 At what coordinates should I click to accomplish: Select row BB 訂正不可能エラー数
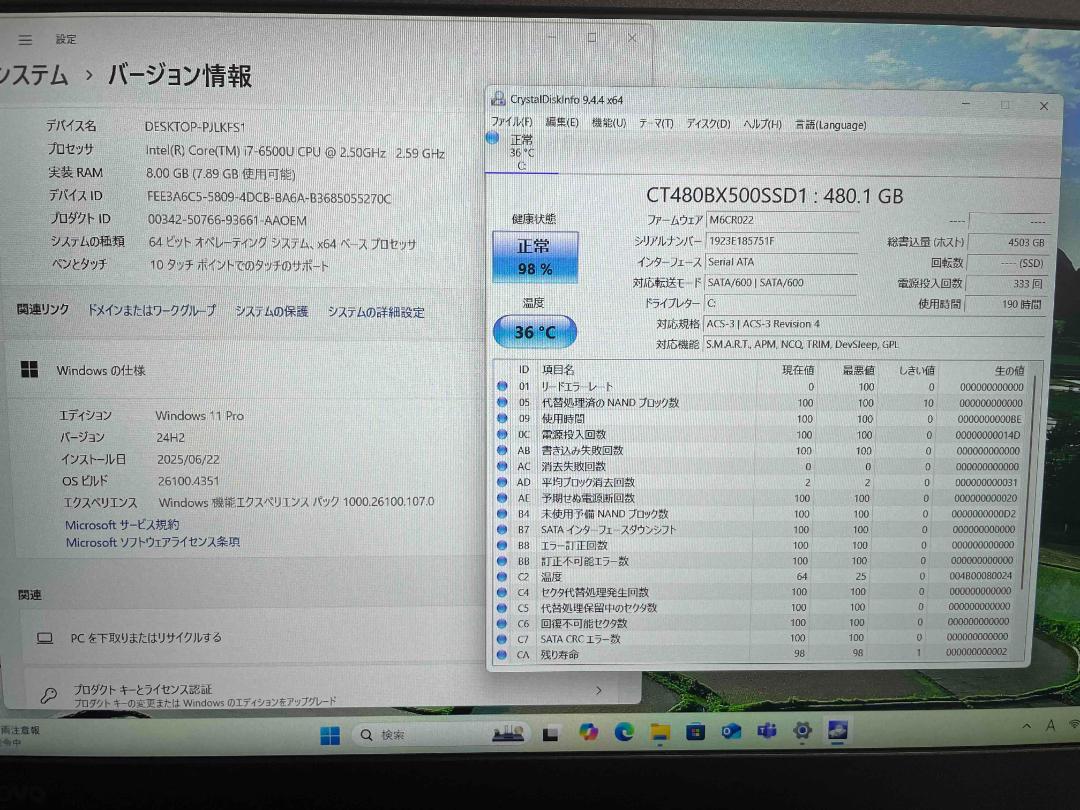pos(760,561)
